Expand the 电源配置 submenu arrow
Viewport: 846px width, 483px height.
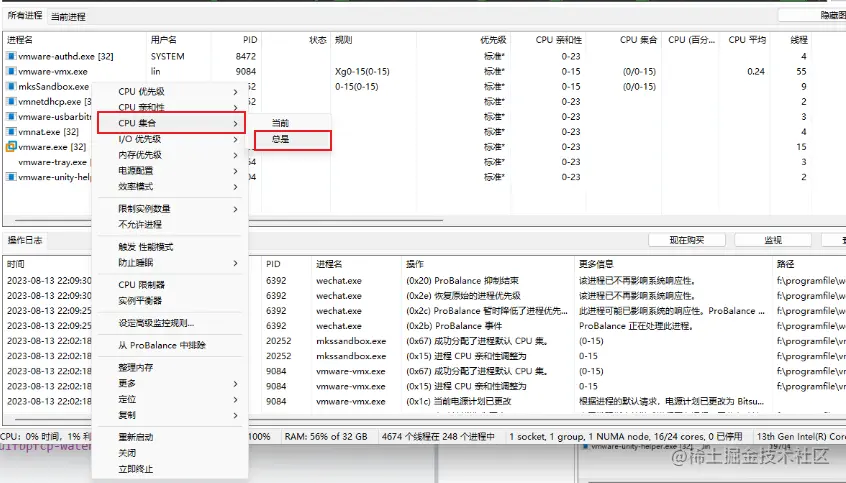pos(235,171)
